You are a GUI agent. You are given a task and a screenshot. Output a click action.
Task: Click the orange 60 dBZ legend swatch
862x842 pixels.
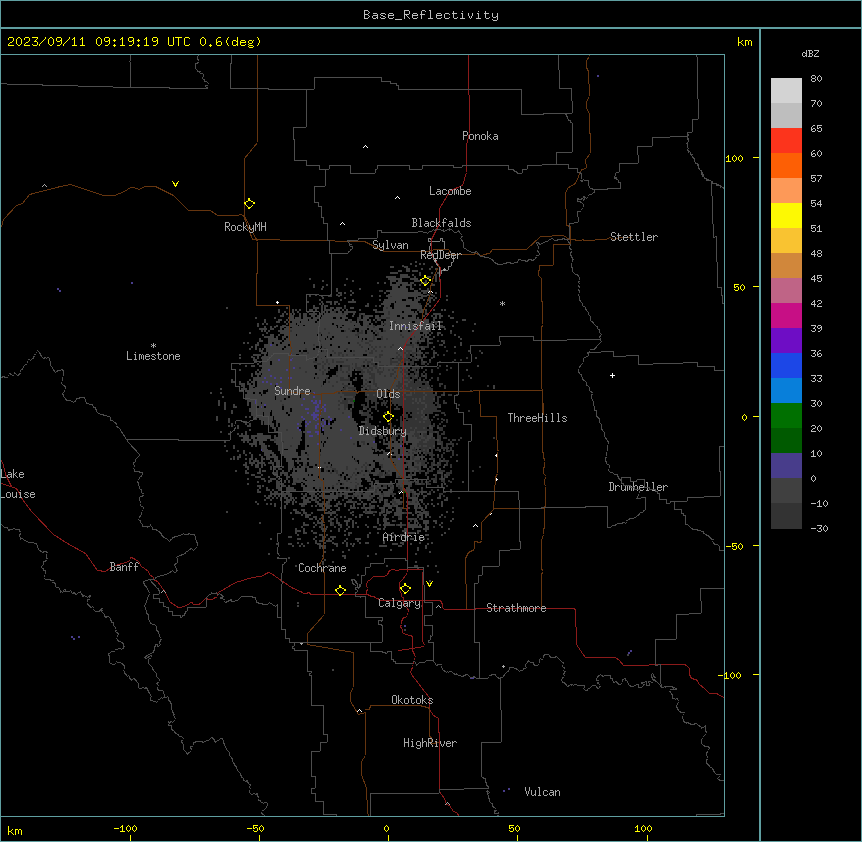[786, 165]
